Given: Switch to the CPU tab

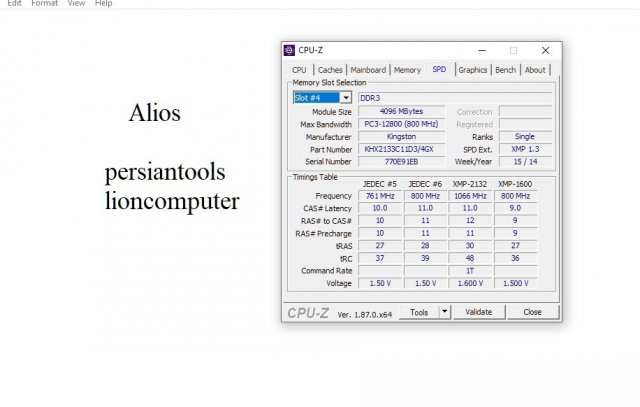Looking at the screenshot, I should tap(299, 70).
